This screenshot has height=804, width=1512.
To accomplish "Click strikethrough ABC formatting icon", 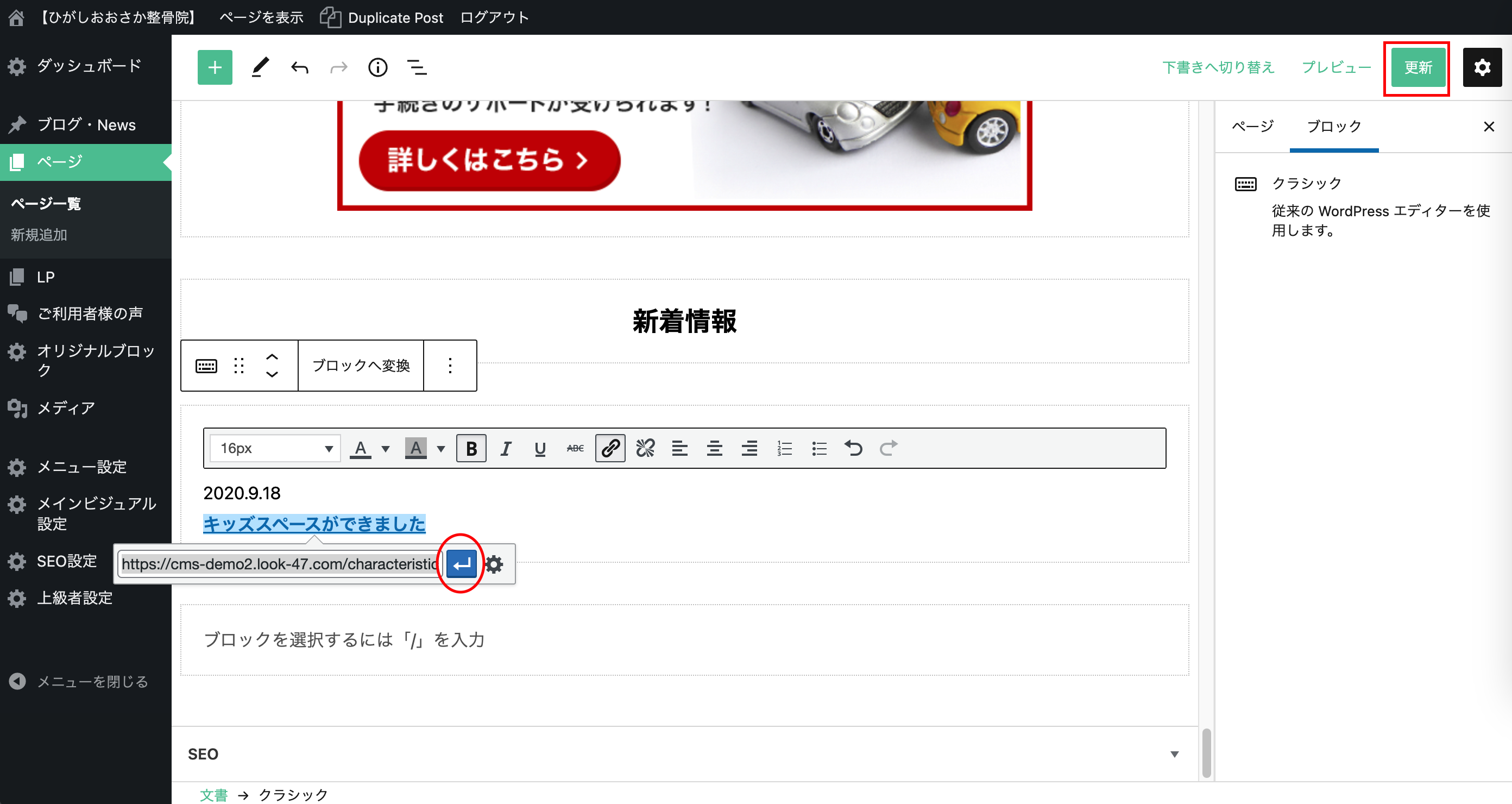I will click(575, 448).
